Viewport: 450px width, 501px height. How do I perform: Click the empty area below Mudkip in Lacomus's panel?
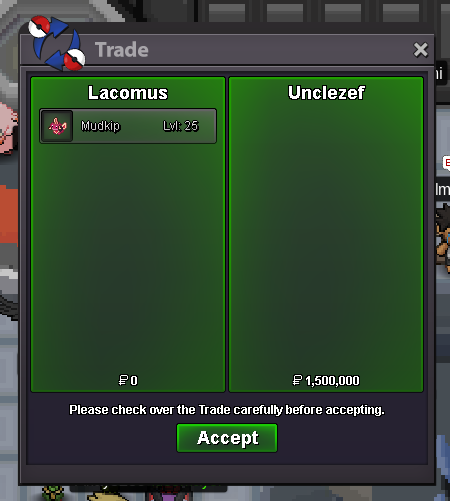pos(128,257)
